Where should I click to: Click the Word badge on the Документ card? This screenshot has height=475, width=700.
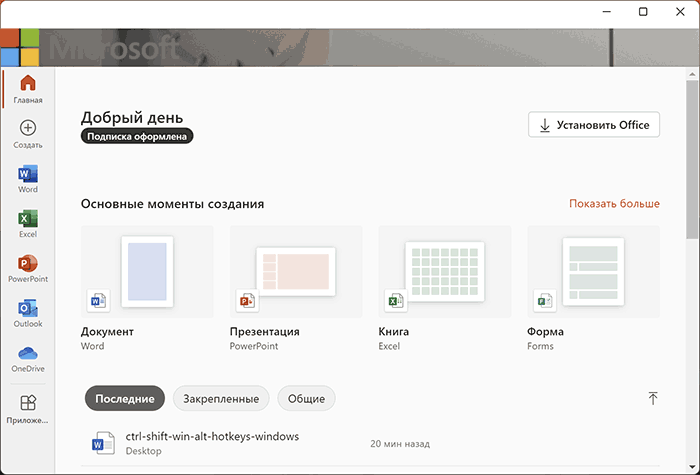click(x=98, y=300)
